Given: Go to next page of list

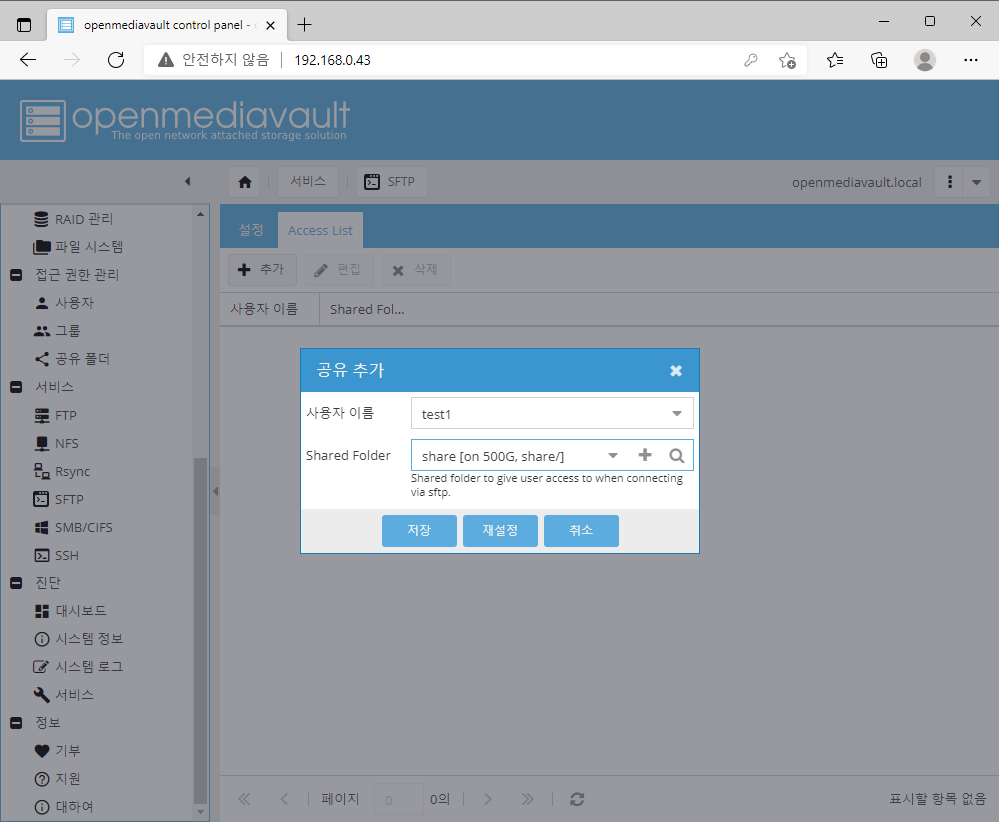Looking at the screenshot, I should click(x=487, y=799).
